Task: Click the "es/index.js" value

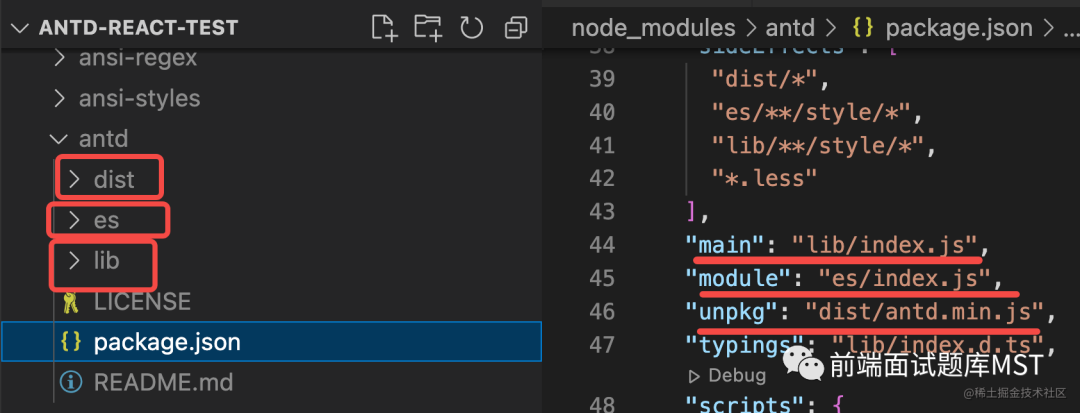Action: coord(906,278)
